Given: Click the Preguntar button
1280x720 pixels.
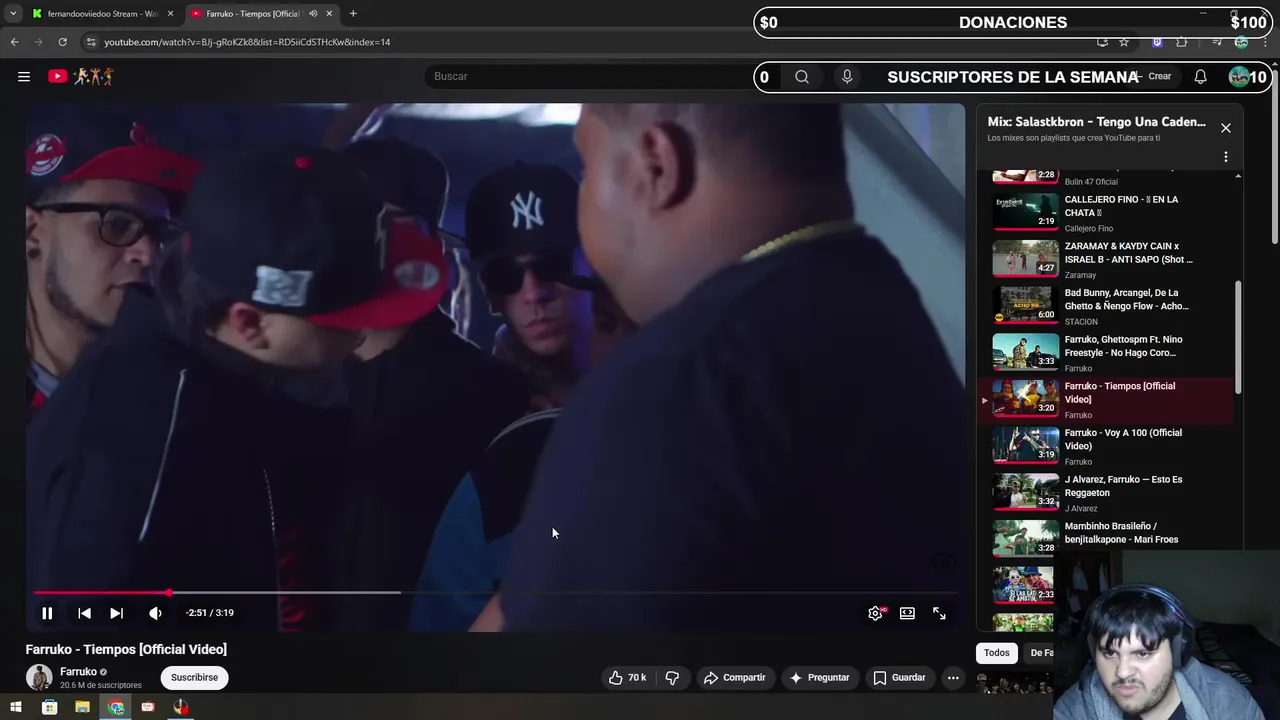Looking at the screenshot, I should (x=819, y=678).
